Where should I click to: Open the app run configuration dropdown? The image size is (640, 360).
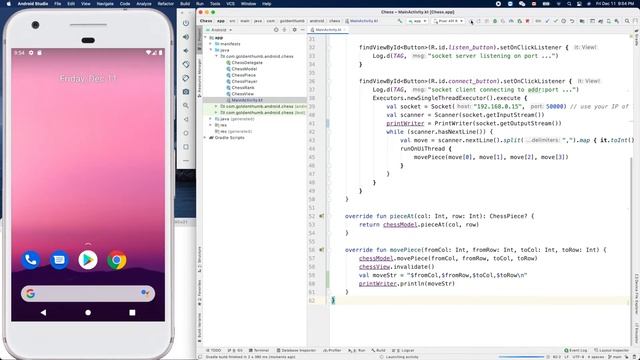[x=417, y=21]
